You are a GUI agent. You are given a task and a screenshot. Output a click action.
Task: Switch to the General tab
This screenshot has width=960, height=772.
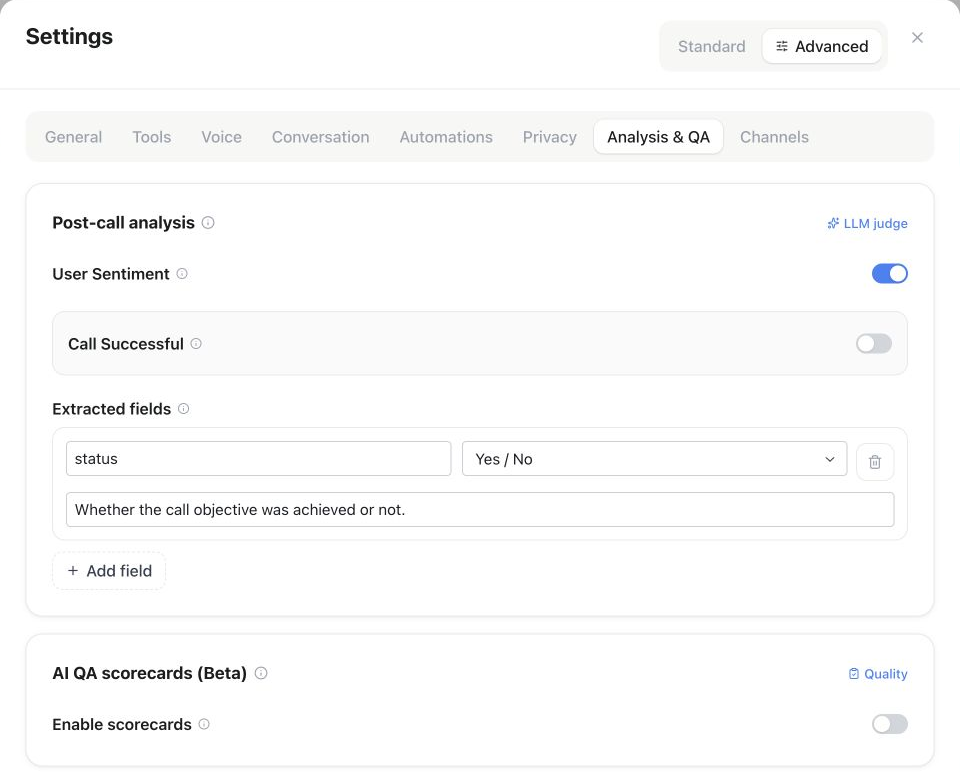(x=73, y=137)
